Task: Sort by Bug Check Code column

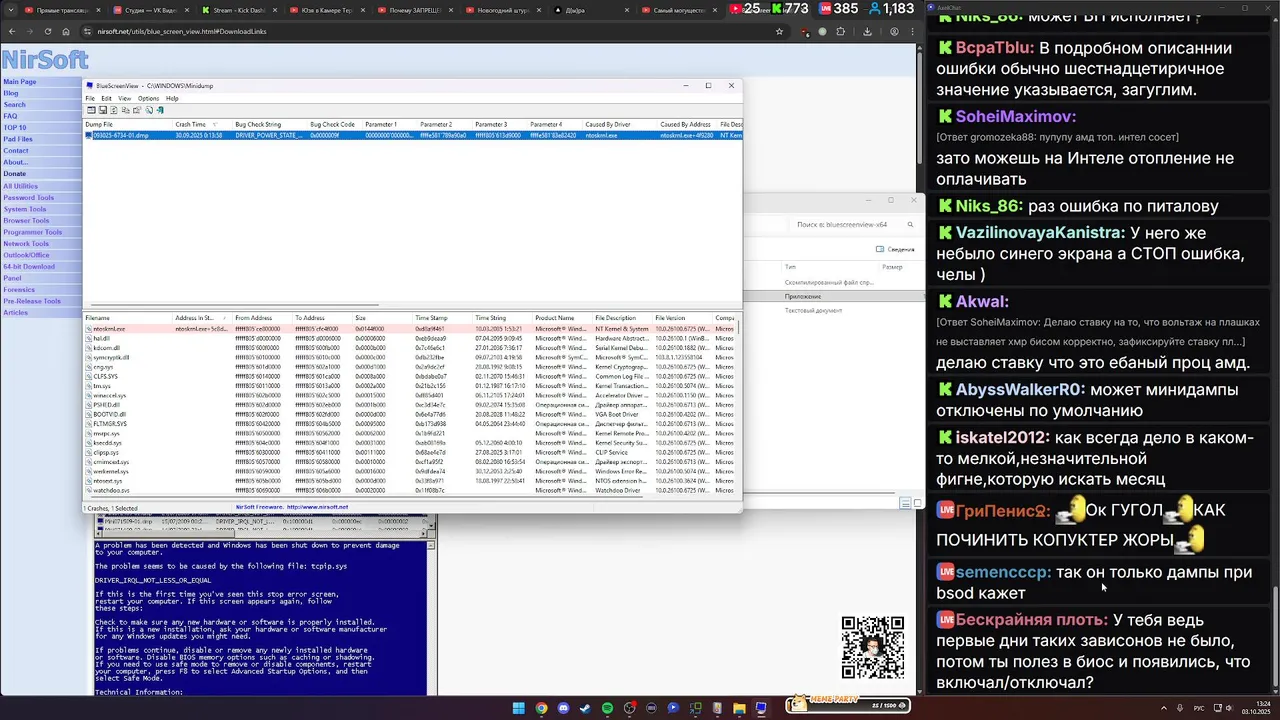Action: 334,124
